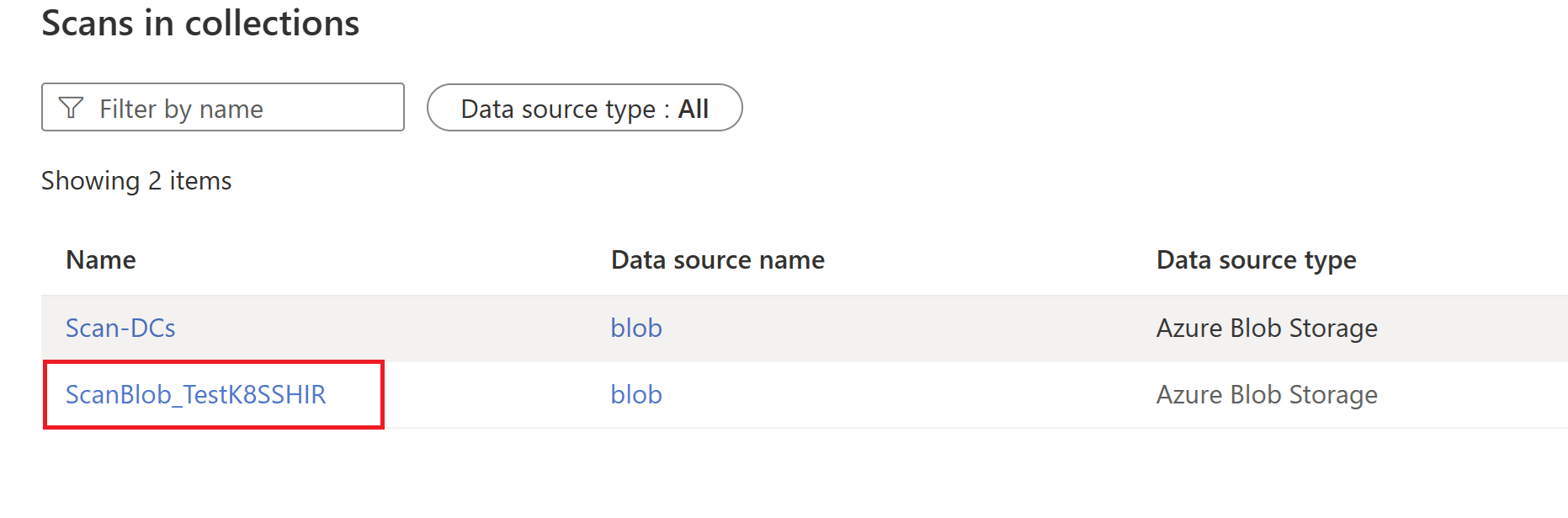Focus the Filter by name field
Screen dimensions: 1568x518
(223, 107)
